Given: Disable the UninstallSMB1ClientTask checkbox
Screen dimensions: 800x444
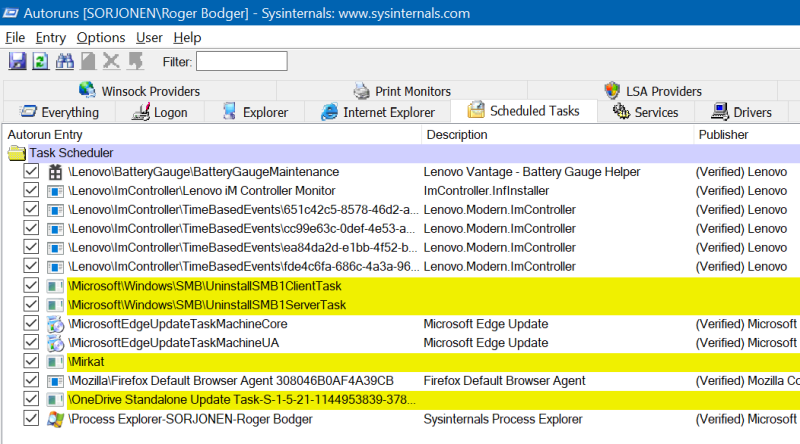Looking at the screenshot, I should pos(32,286).
